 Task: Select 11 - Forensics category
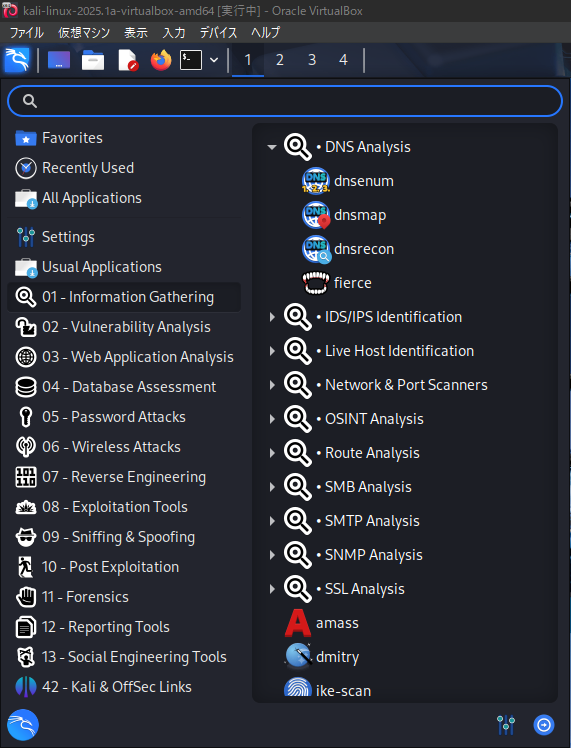[x=124, y=597]
